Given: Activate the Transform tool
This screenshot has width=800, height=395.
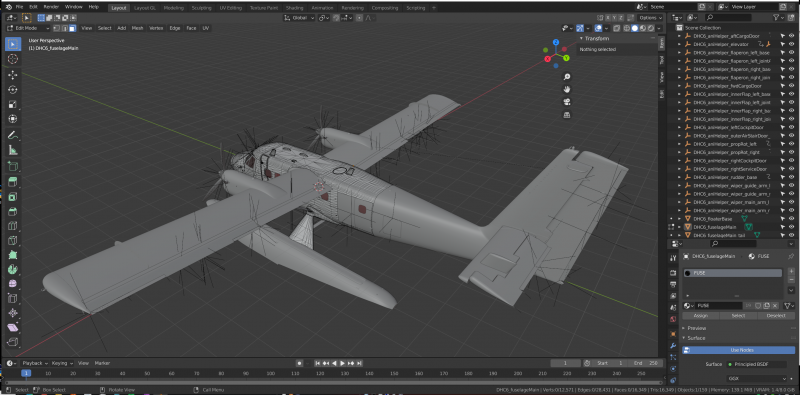Looking at the screenshot, I should [x=13, y=119].
